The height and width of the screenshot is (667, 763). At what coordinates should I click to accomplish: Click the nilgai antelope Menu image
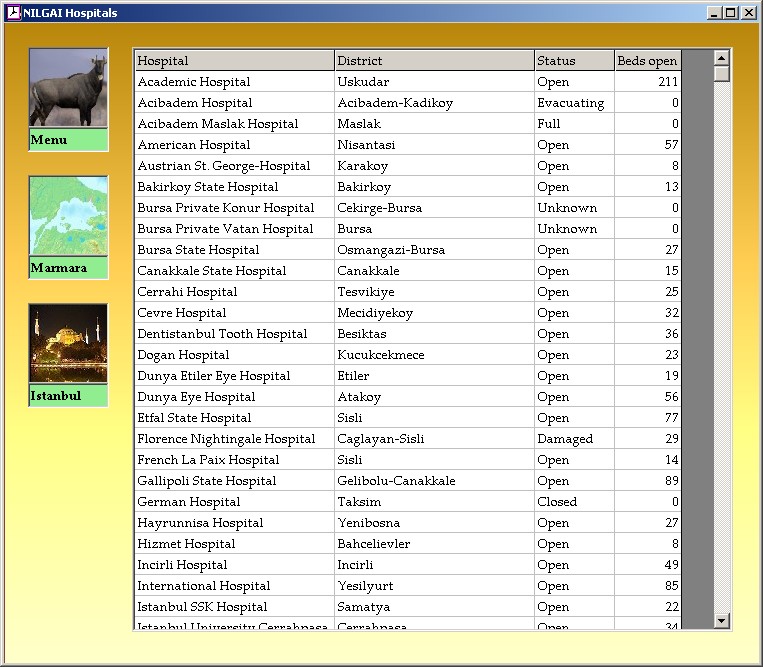pos(68,89)
